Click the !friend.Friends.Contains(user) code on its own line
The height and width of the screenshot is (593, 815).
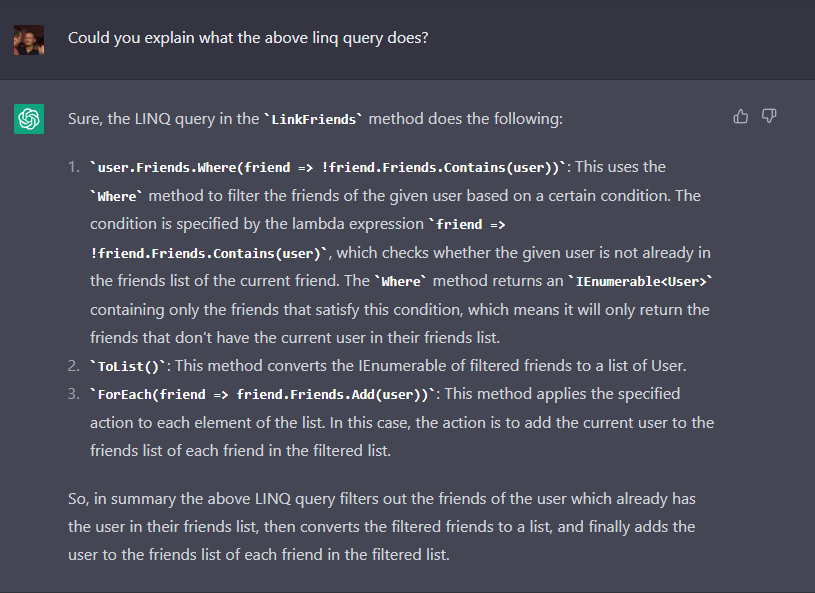[209, 253]
